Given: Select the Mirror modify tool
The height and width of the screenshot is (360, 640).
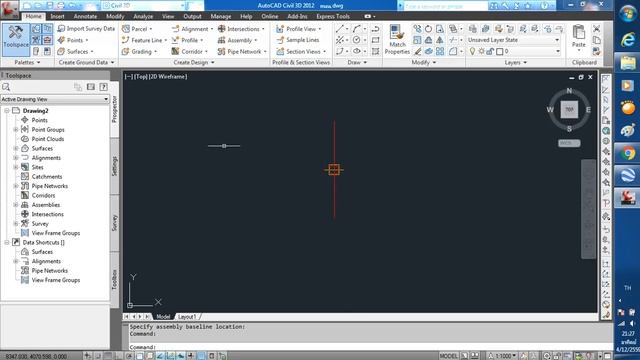Looking at the screenshot, I should coord(440,40).
